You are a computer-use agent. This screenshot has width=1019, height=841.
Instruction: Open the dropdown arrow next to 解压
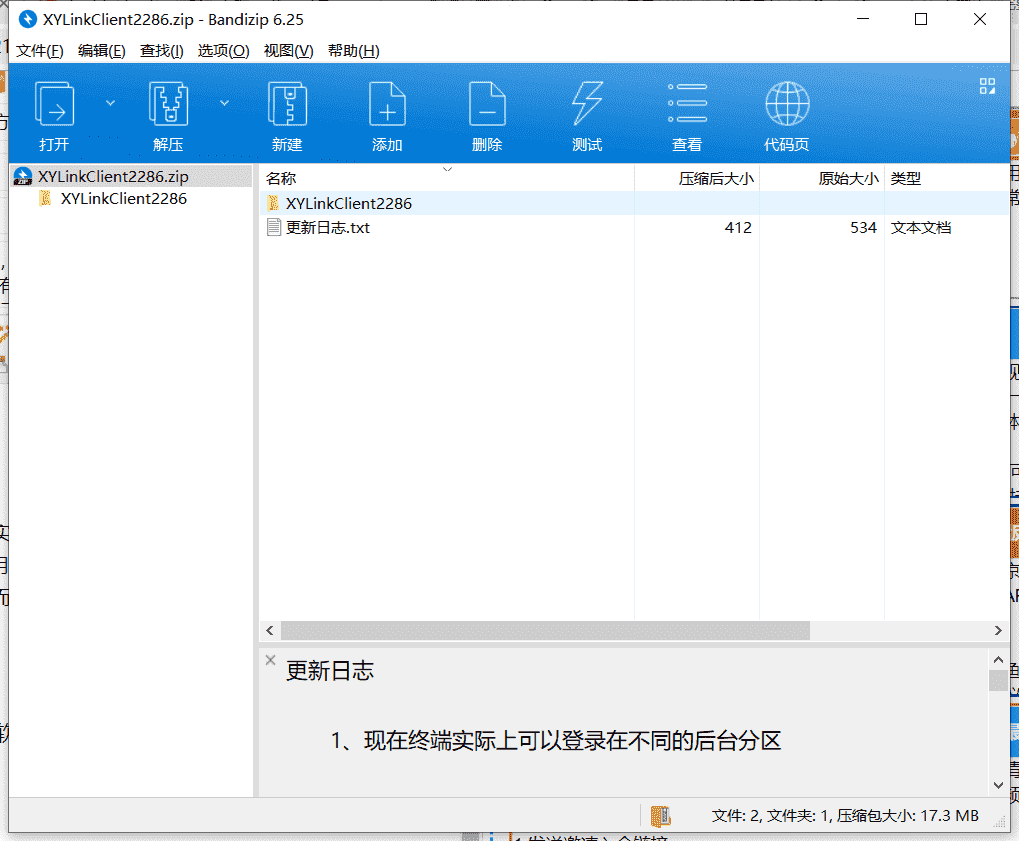pyautogui.click(x=224, y=103)
